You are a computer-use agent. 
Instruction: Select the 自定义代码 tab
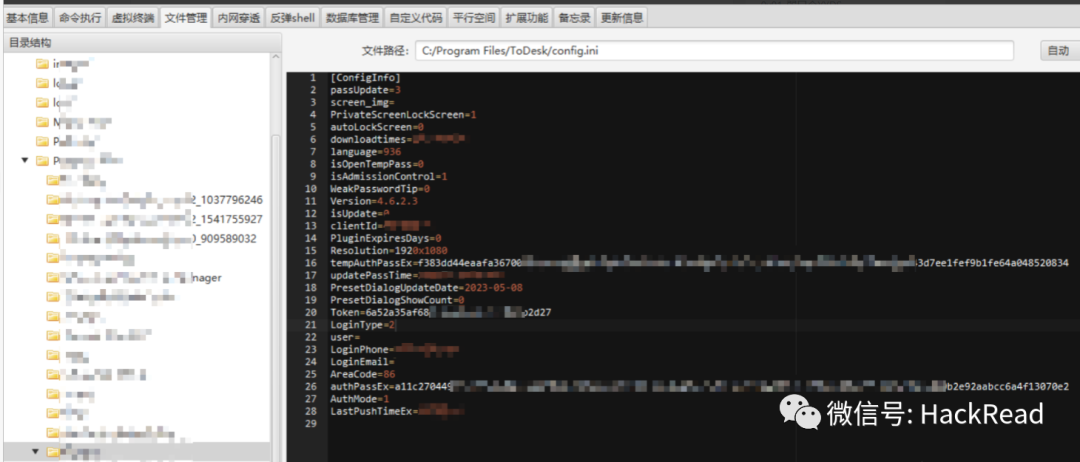coord(415,18)
